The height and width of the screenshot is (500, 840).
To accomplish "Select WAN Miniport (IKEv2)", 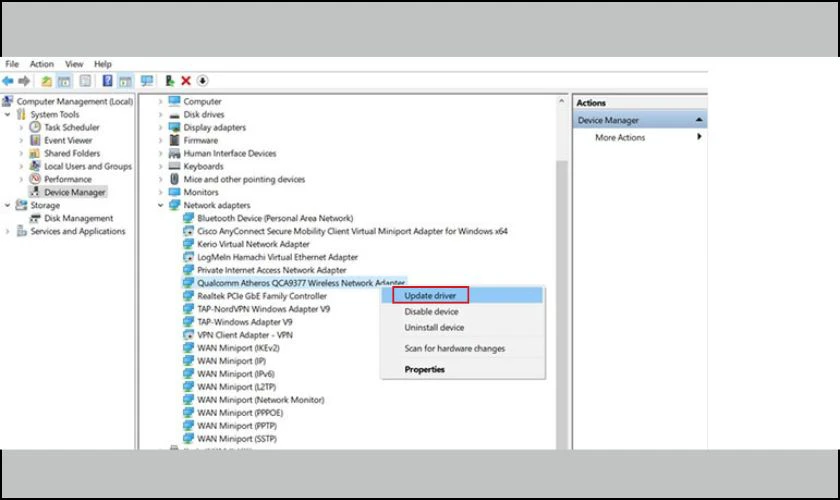I will (x=238, y=348).
